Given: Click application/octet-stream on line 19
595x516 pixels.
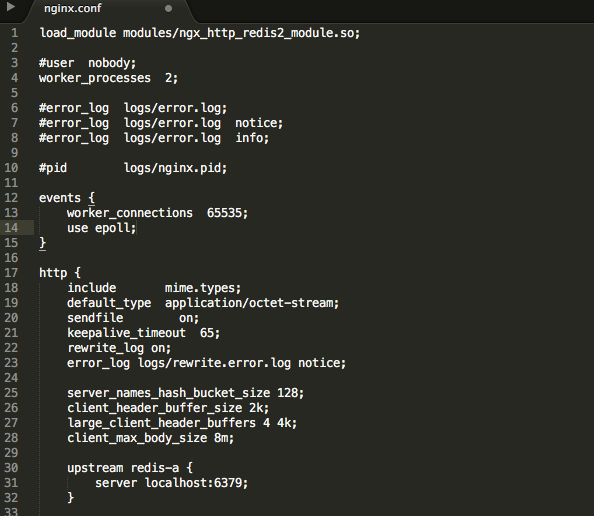Looking at the screenshot, I should (x=249, y=303).
